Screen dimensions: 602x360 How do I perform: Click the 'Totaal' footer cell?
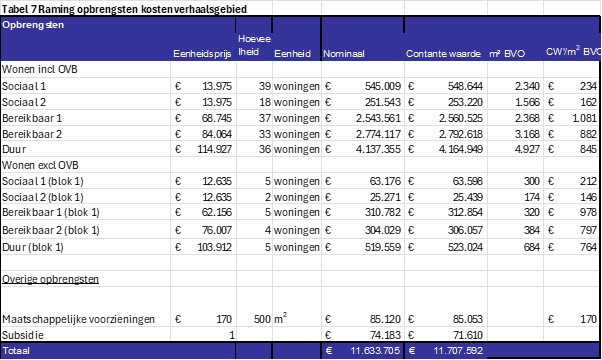click(16, 351)
